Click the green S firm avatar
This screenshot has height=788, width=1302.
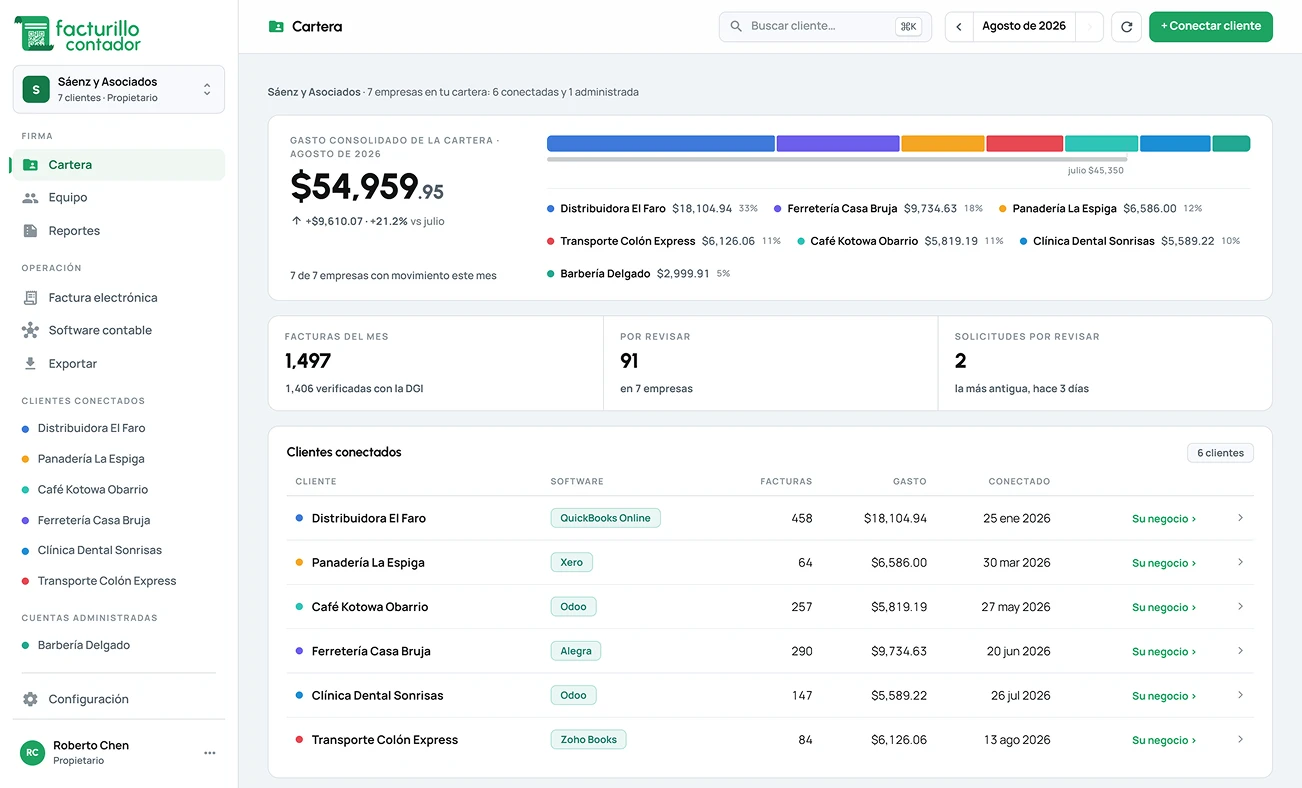click(x=36, y=90)
